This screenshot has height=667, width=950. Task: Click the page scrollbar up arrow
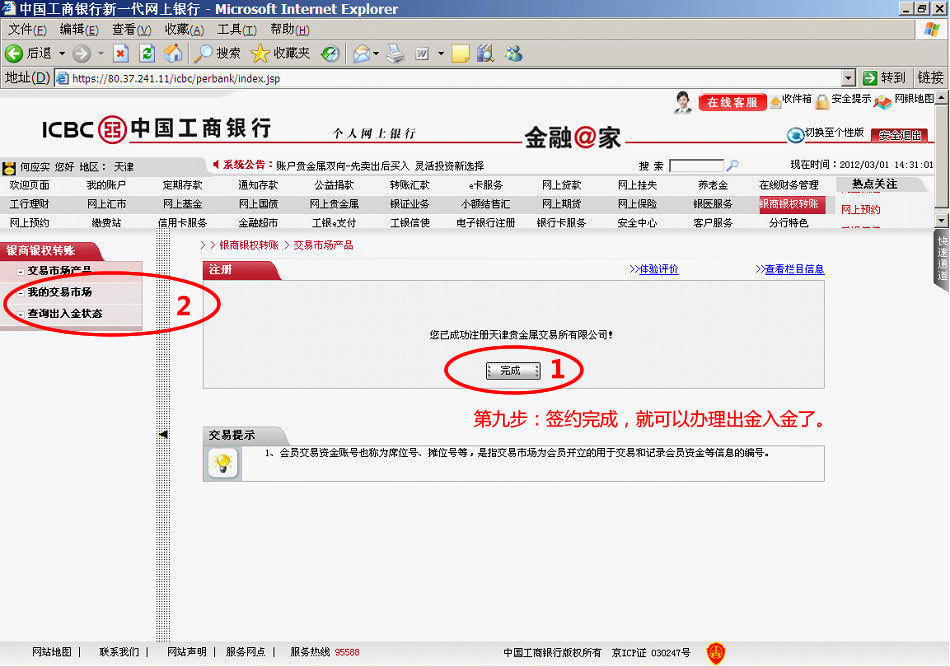point(941,98)
